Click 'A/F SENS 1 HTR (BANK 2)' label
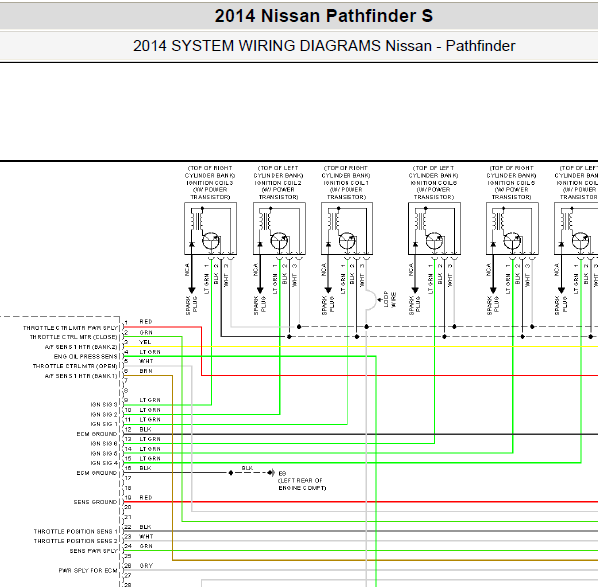 pos(81,347)
